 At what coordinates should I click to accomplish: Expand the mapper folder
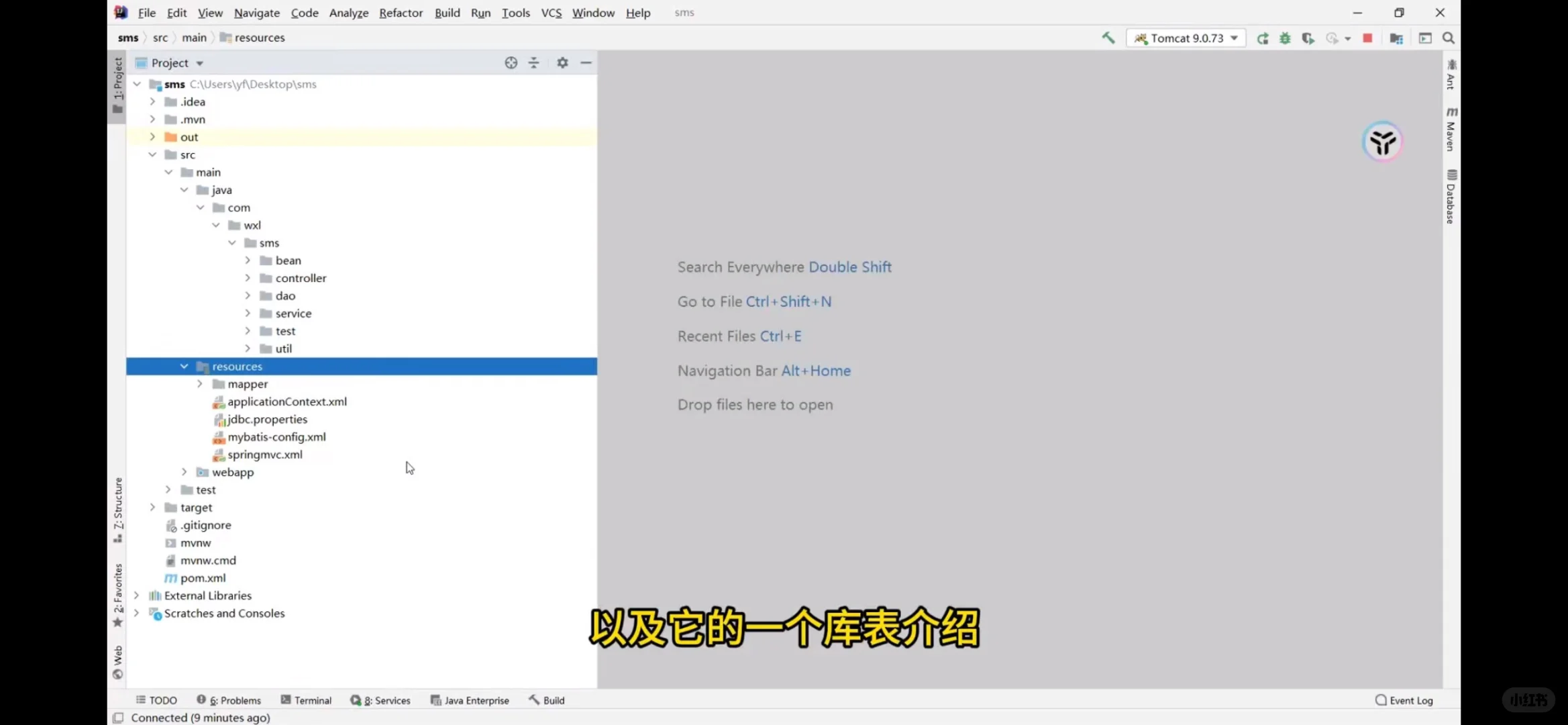point(200,384)
